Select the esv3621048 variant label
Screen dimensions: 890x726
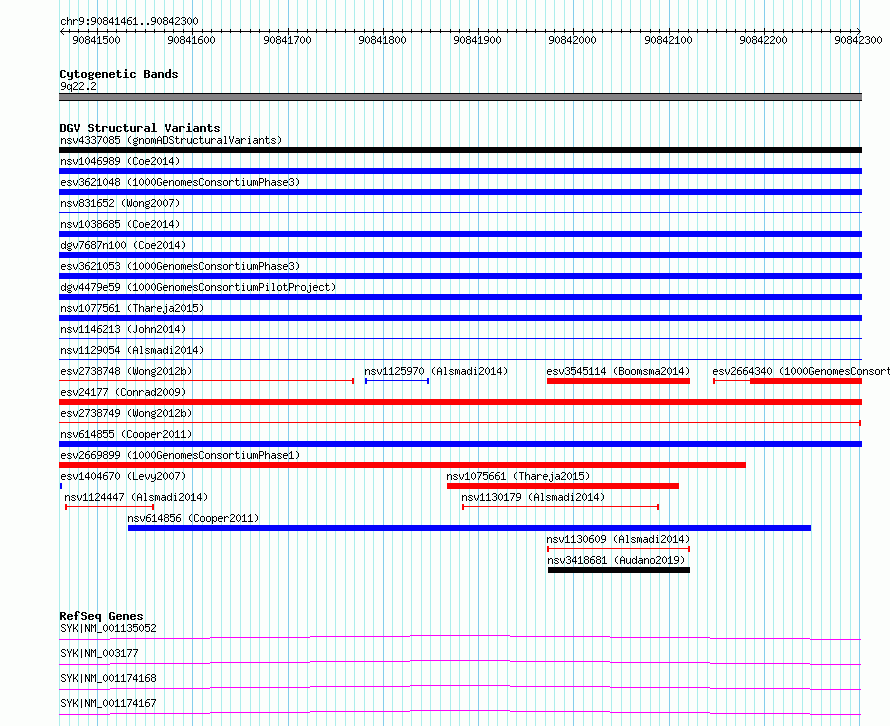tap(180, 182)
